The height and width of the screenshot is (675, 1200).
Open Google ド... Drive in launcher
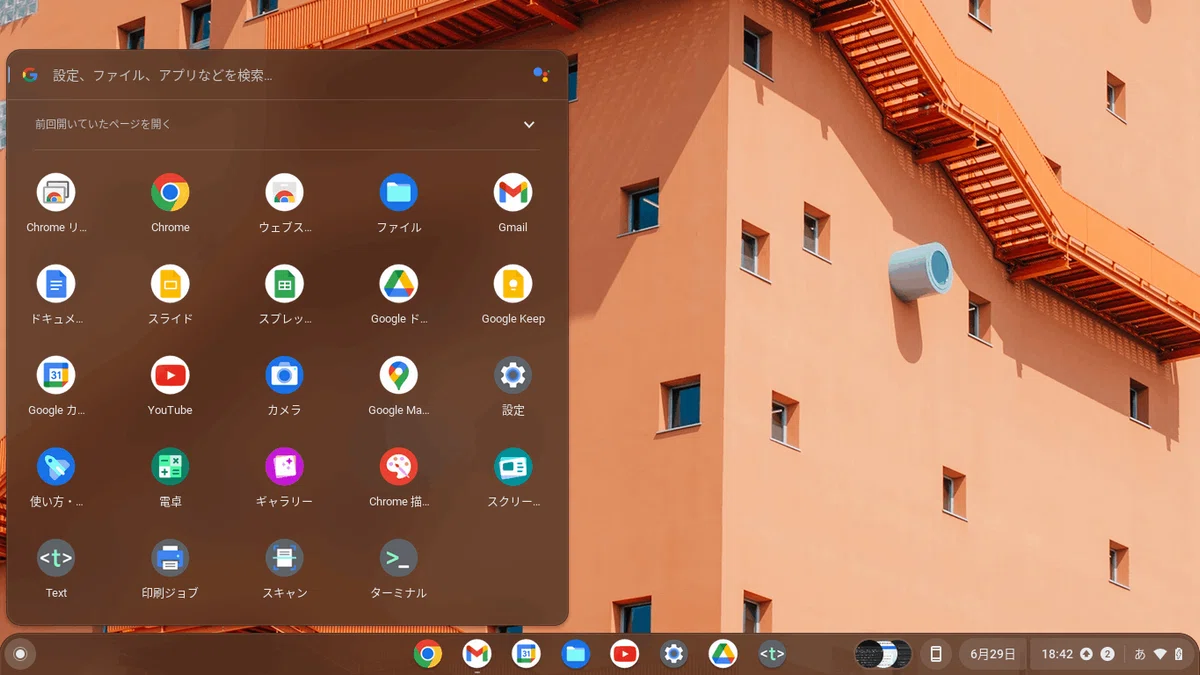pyautogui.click(x=398, y=284)
